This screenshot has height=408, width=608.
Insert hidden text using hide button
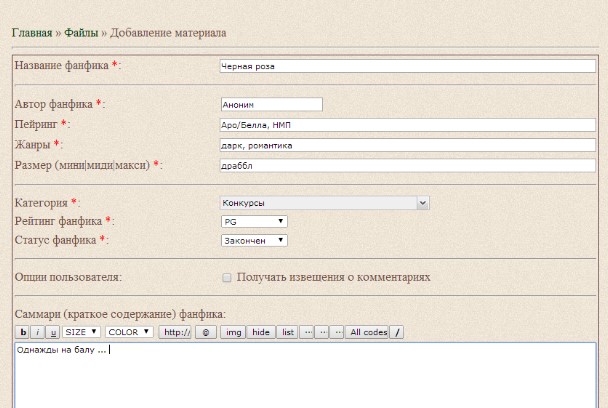(x=261, y=332)
